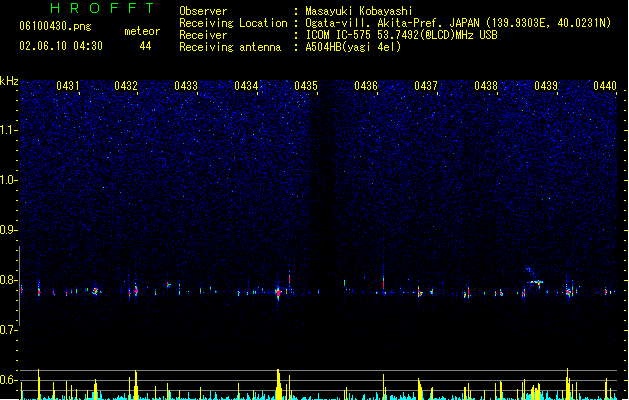The width and height of the screenshot is (629, 400).
Task: Click the 0437 time marker
Action: click(426, 86)
